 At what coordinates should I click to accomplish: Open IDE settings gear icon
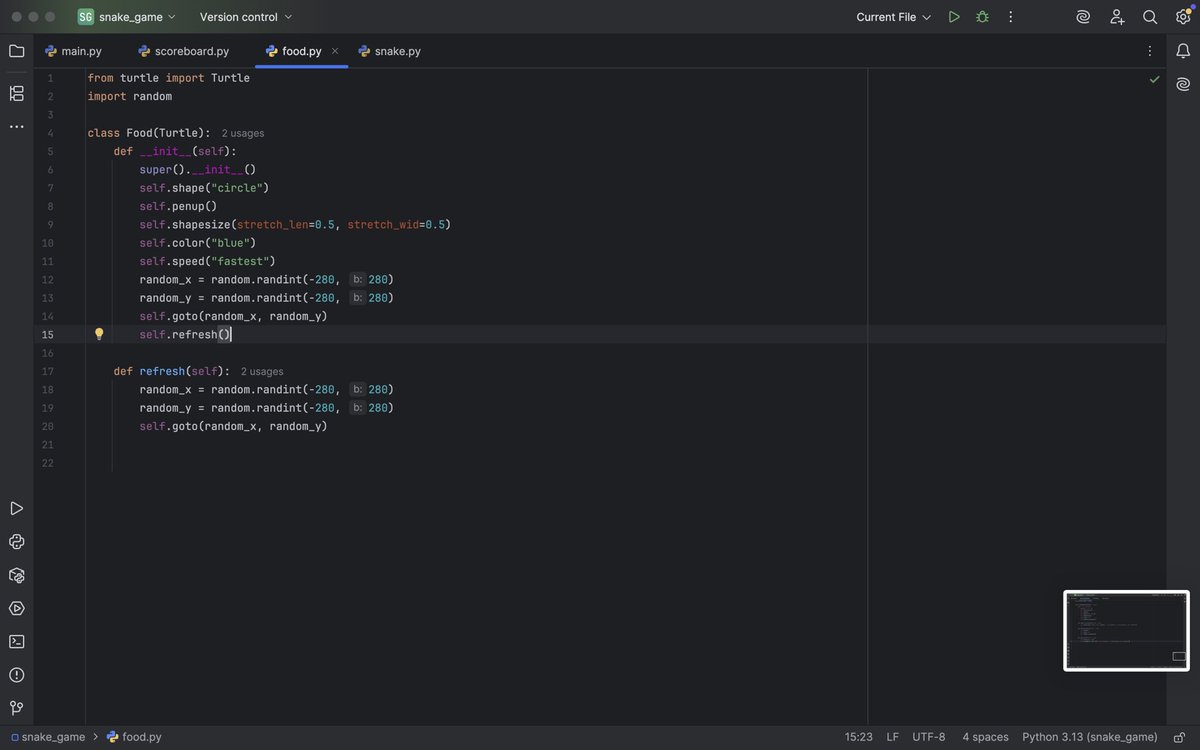pyautogui.click(x=1183, y=17)
